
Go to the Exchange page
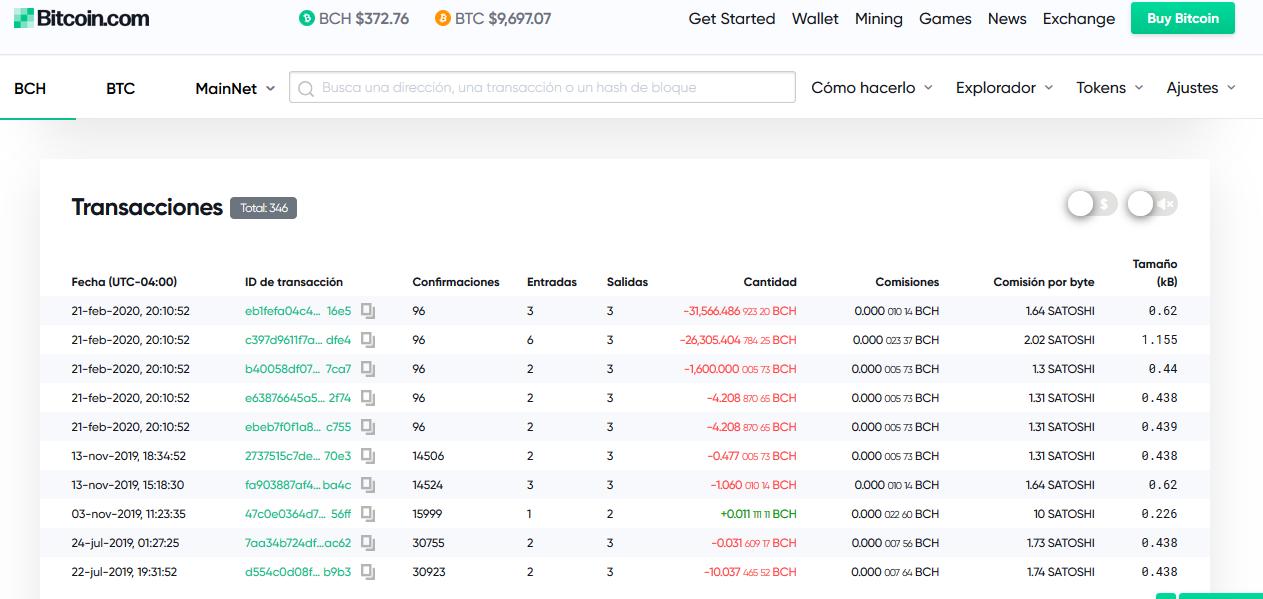click(x=1079, y=18)
